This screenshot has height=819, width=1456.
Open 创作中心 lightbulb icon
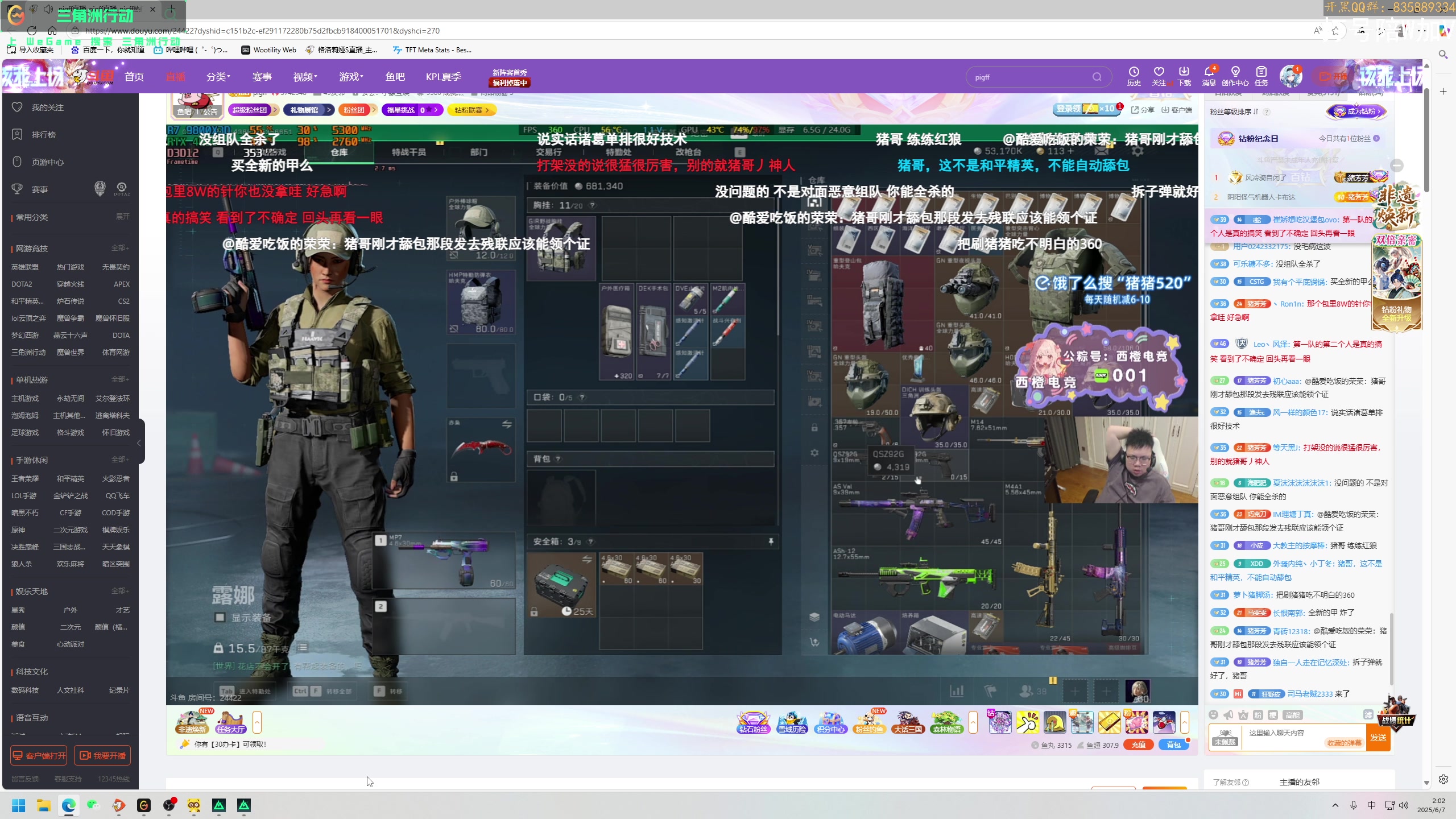point(1235,76)
